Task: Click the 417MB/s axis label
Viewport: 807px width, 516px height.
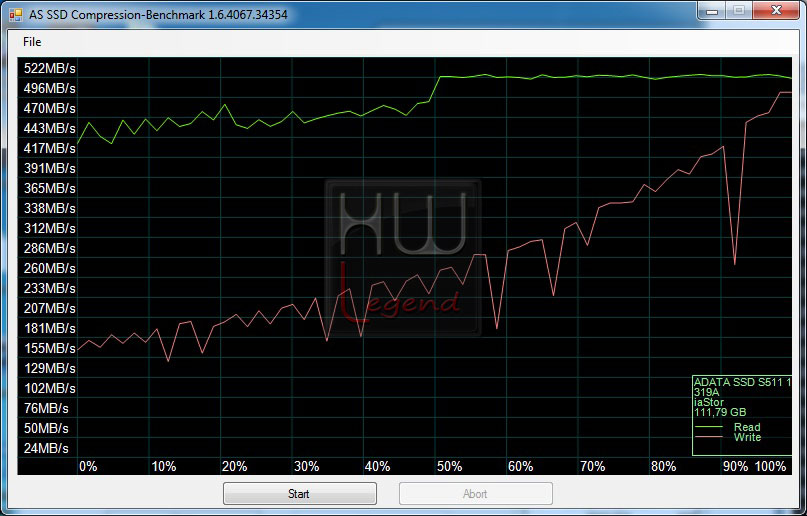Action: pyautogui.click(x=49, y=148)
